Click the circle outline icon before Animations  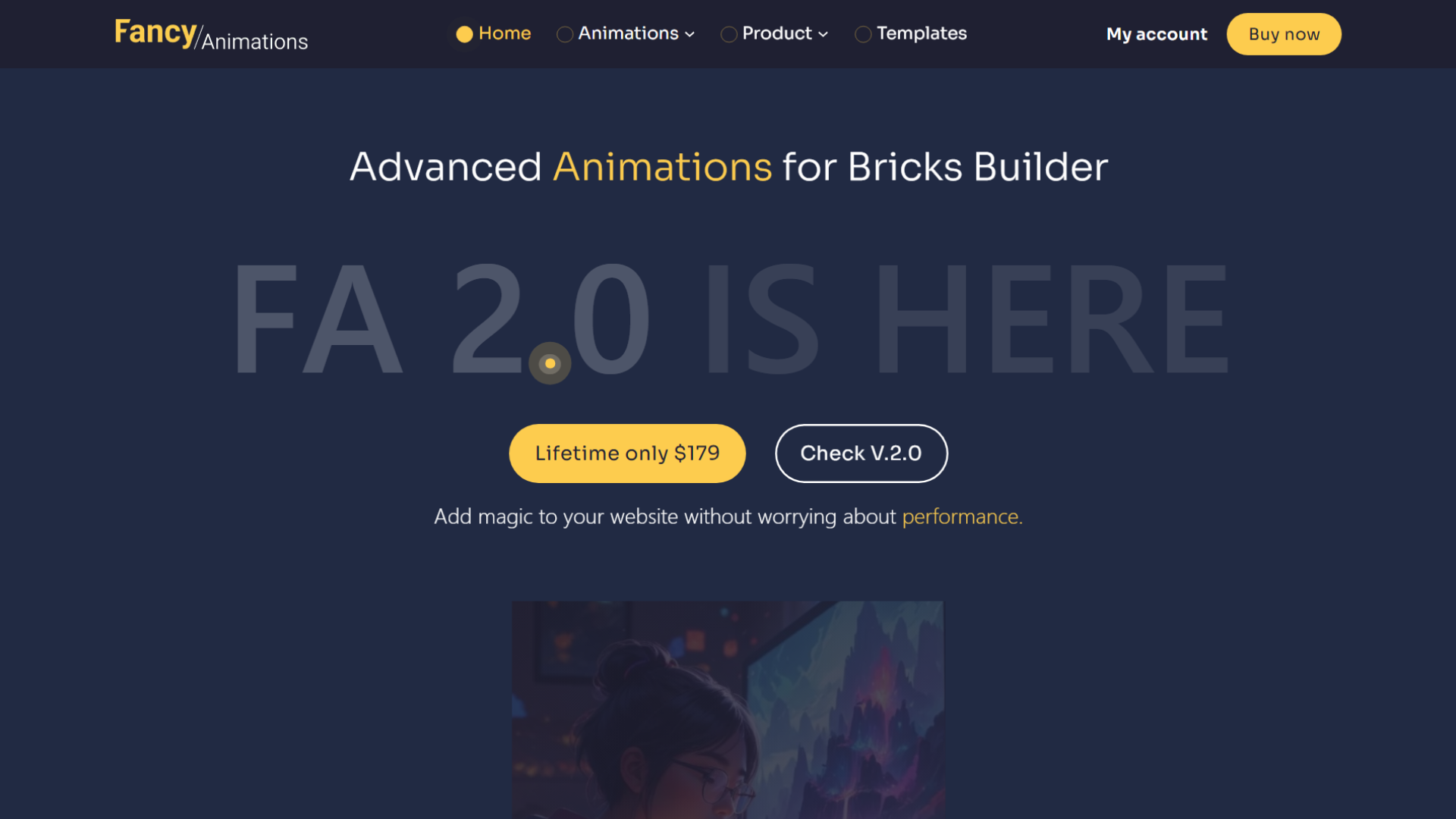tap(564, 34)
